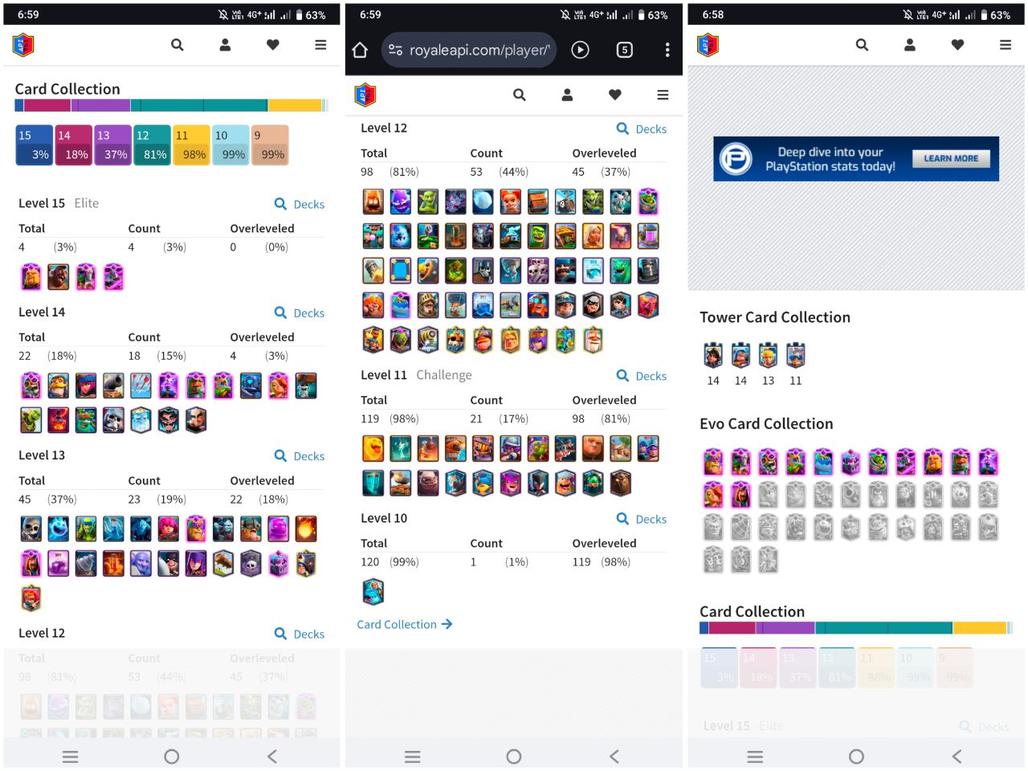This screenshot has height=771, width=1028.
Task: Open search in the middle screenshot site header
Action: click(x=519, y=95)
